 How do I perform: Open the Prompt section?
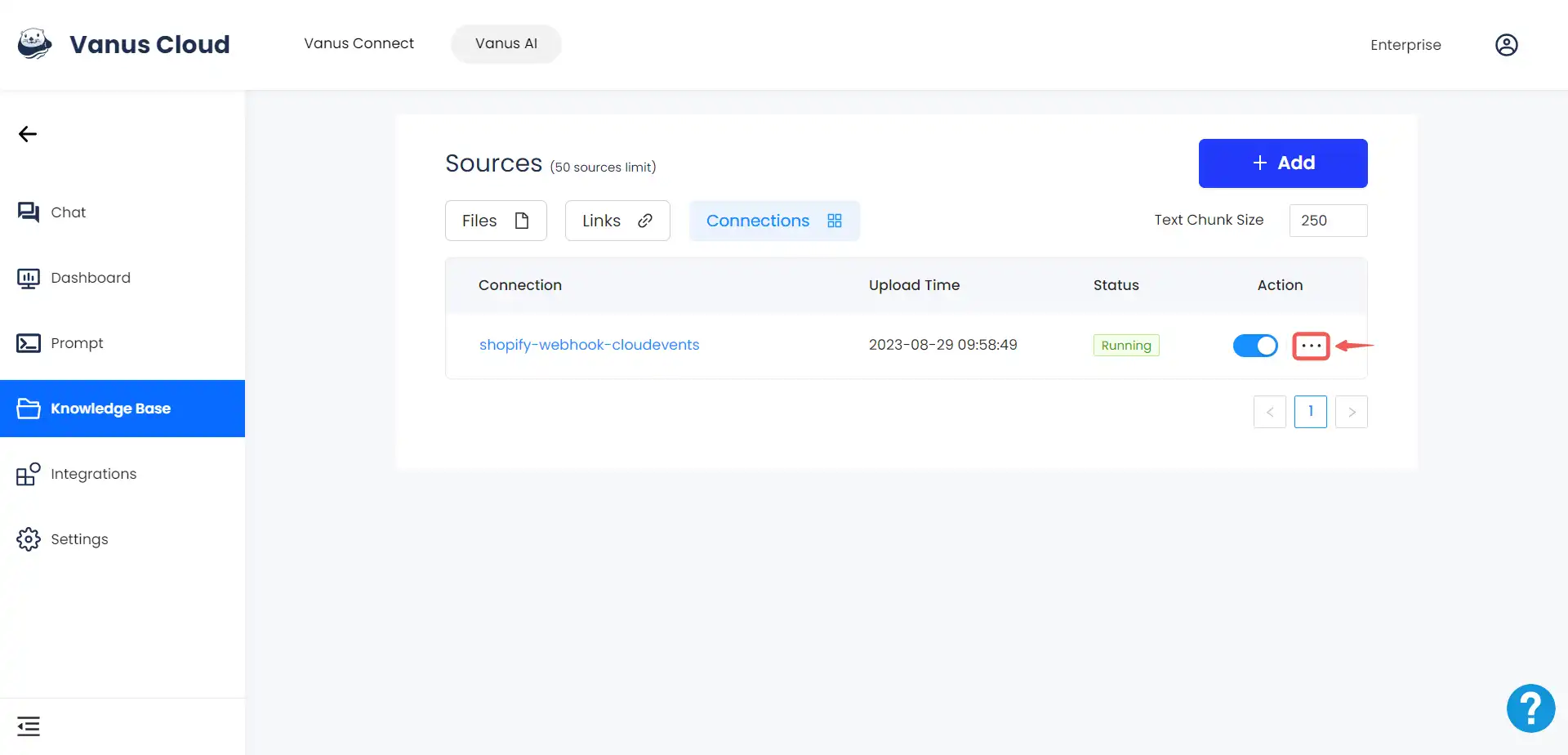(x=122, y=343)
